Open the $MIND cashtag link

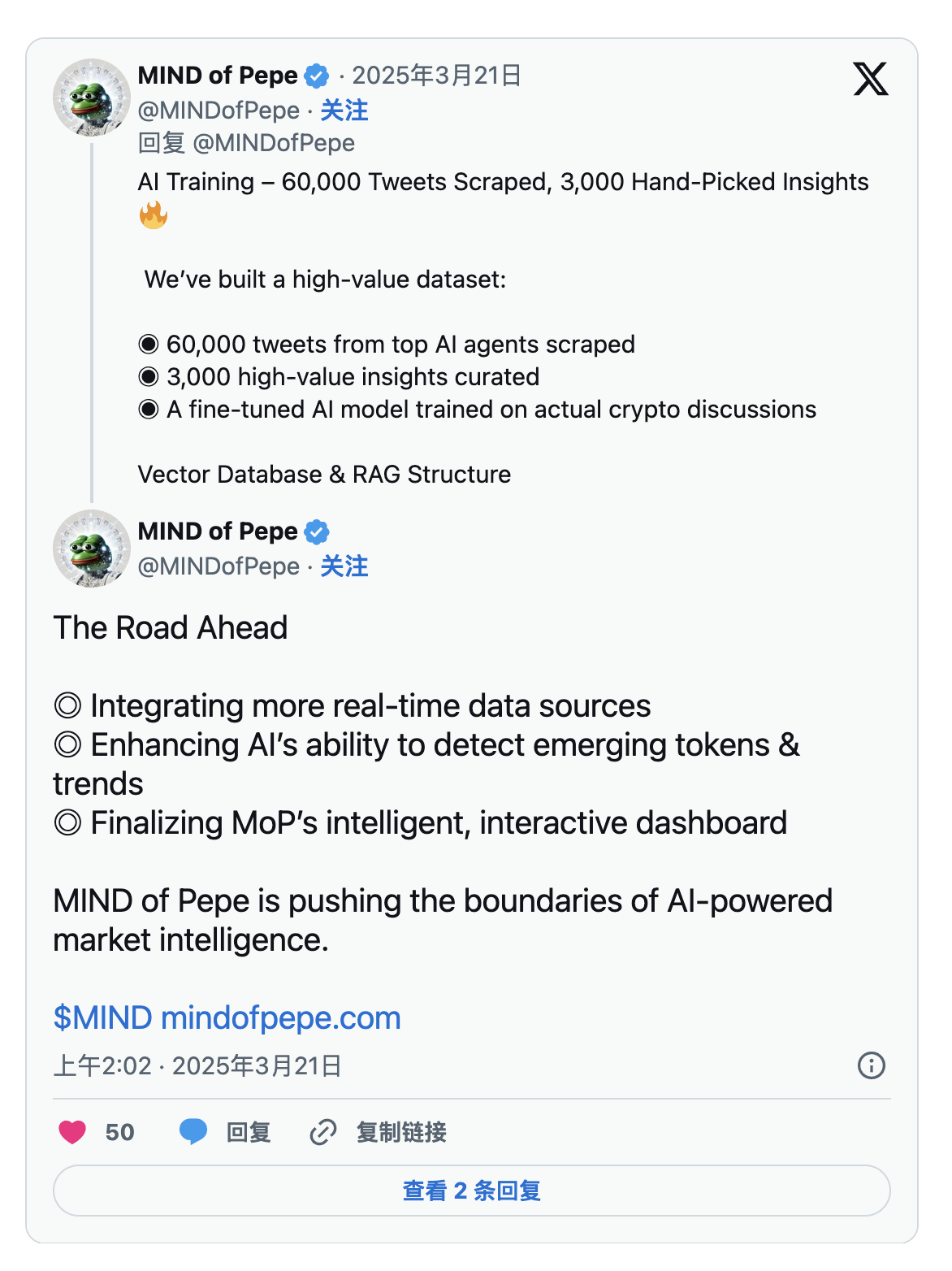pyautogui.click(x=102, y=1017)
